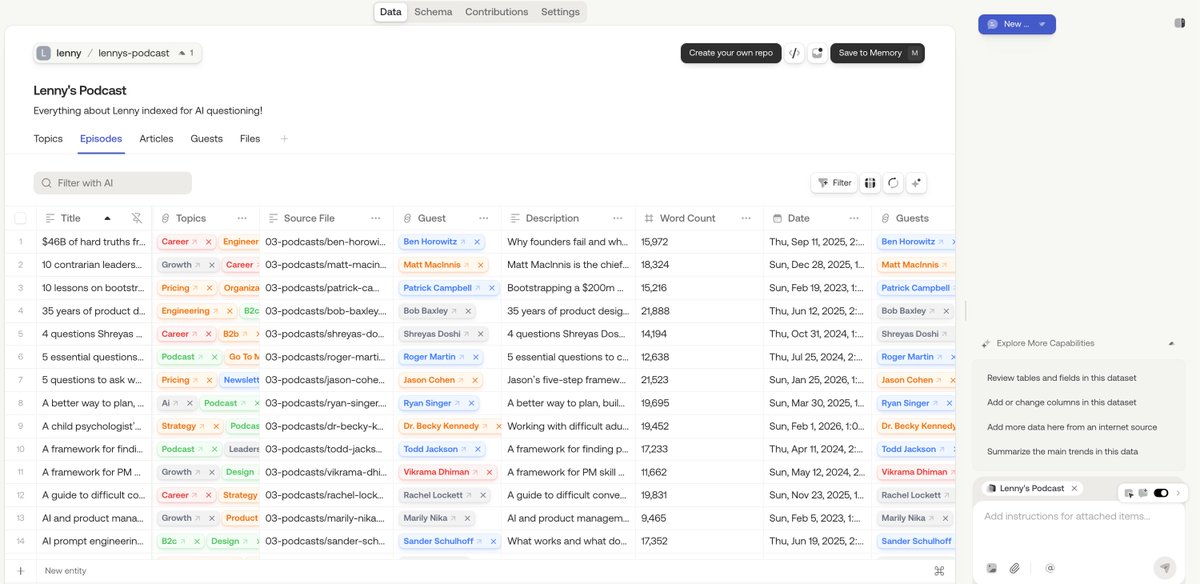Click the unpin icon in Title column header

136,218
